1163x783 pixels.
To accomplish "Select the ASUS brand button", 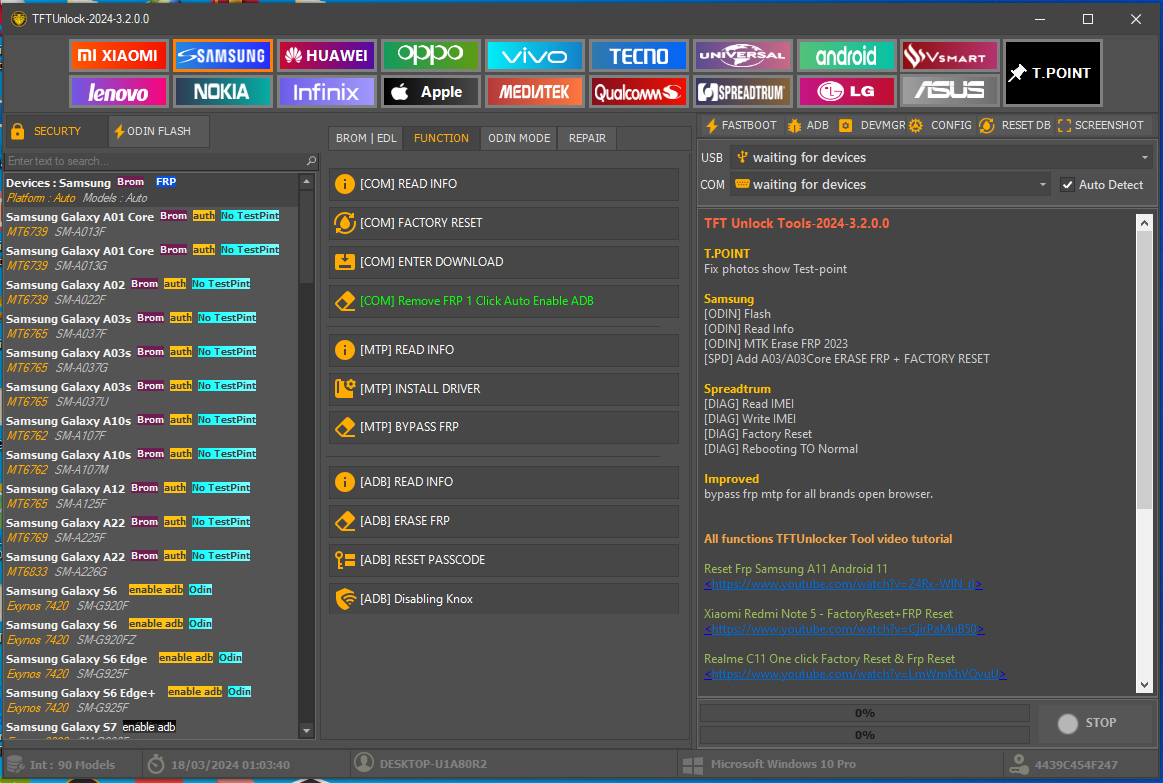I will coord(950,92).
